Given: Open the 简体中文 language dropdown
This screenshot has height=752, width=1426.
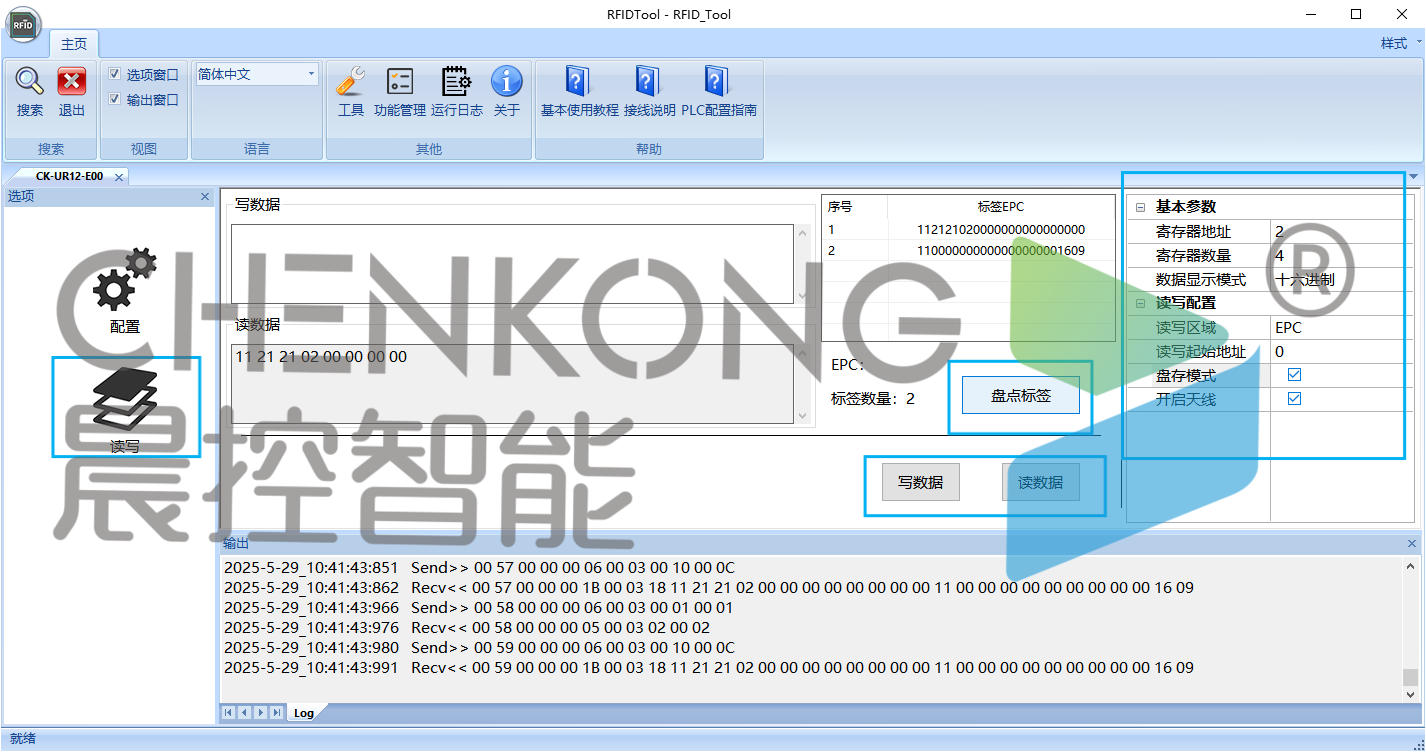Looking at the screenshot, I should point(311,74).
